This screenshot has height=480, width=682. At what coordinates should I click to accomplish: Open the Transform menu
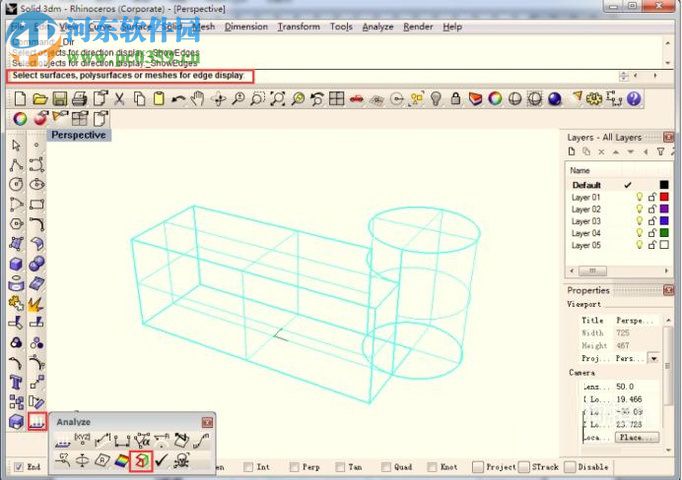click(299, 27)
